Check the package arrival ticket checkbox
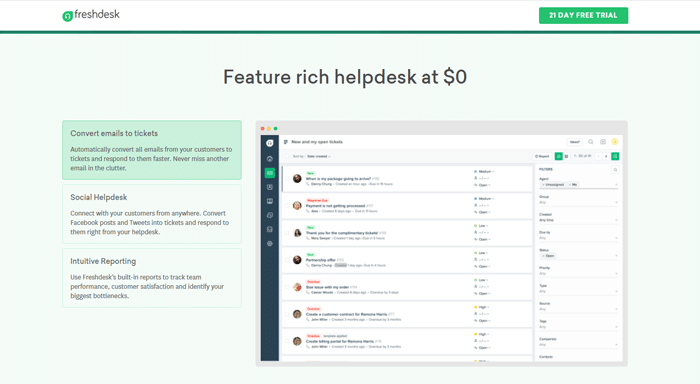 tap(287, 179)
